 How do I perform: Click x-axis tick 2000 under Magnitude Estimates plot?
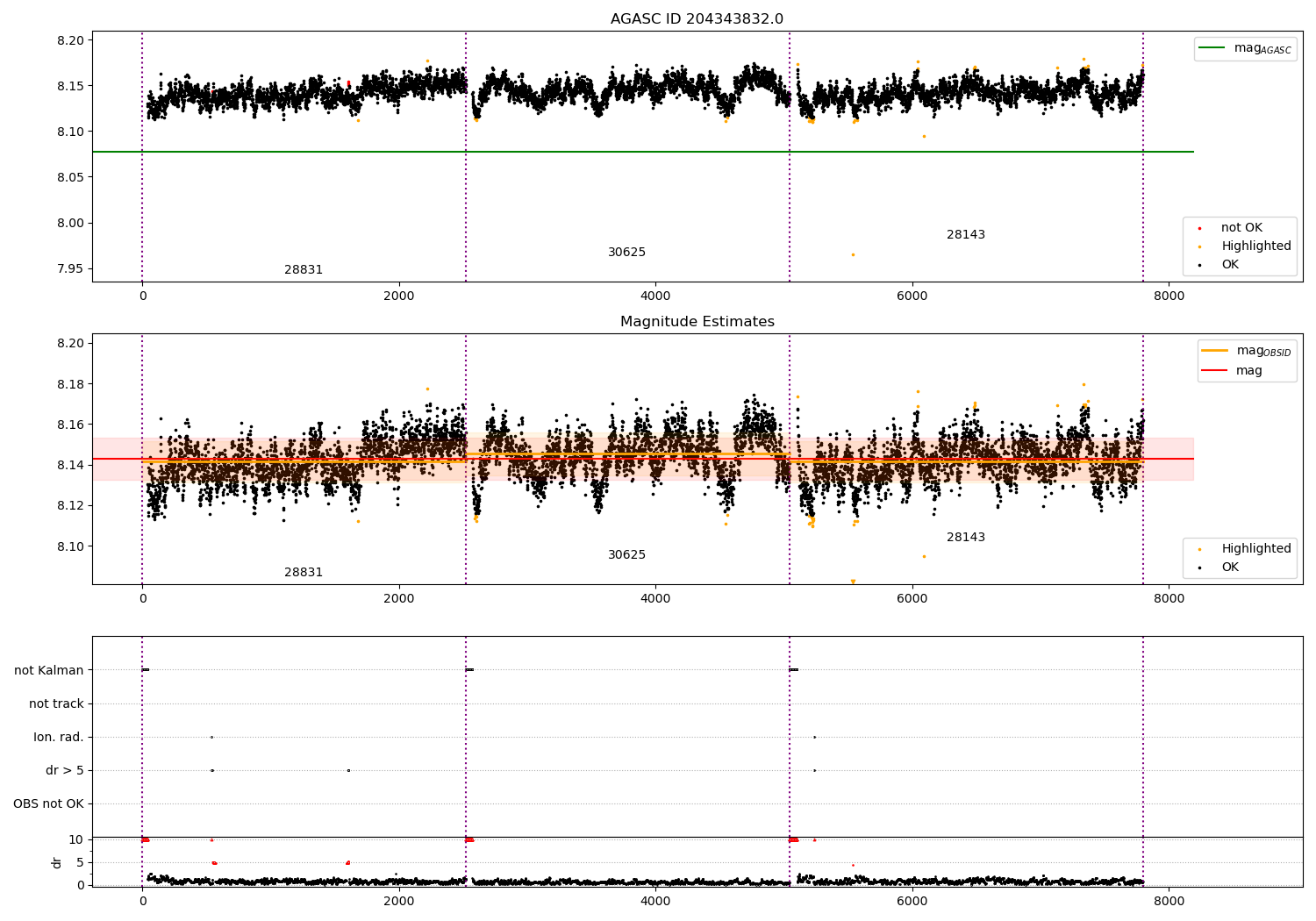pos(399,599)
